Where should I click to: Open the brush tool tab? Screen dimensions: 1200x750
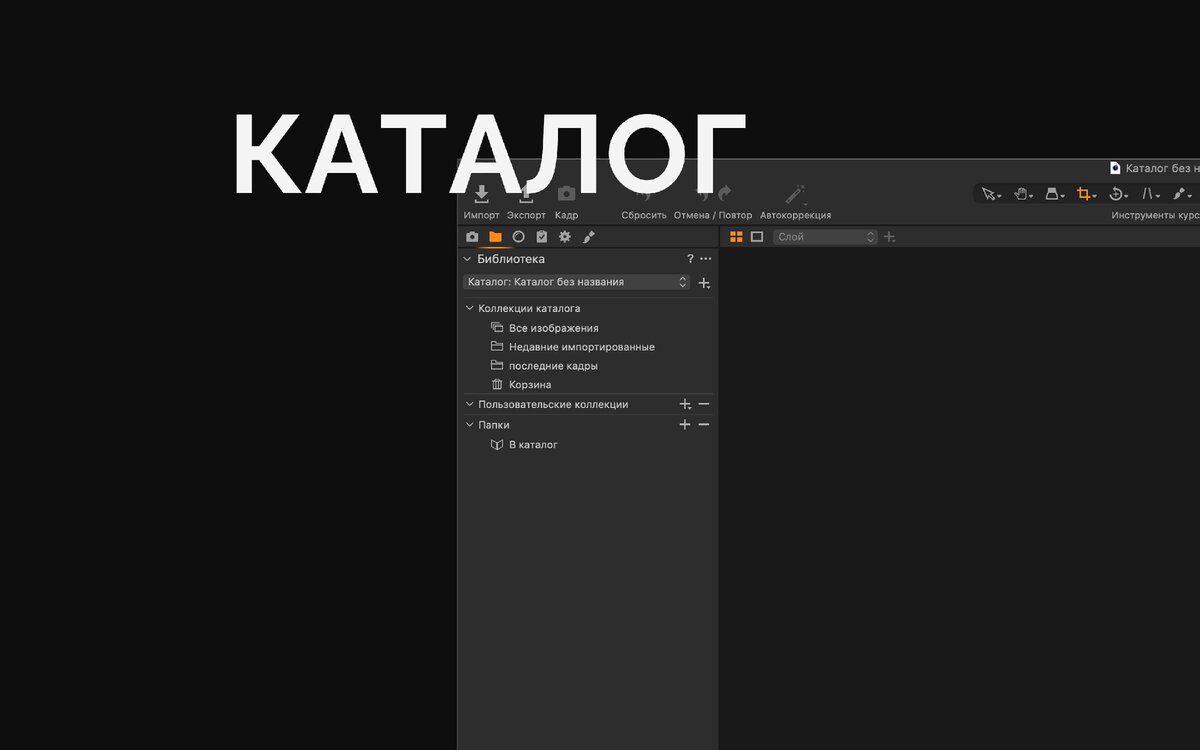[588, 237]
